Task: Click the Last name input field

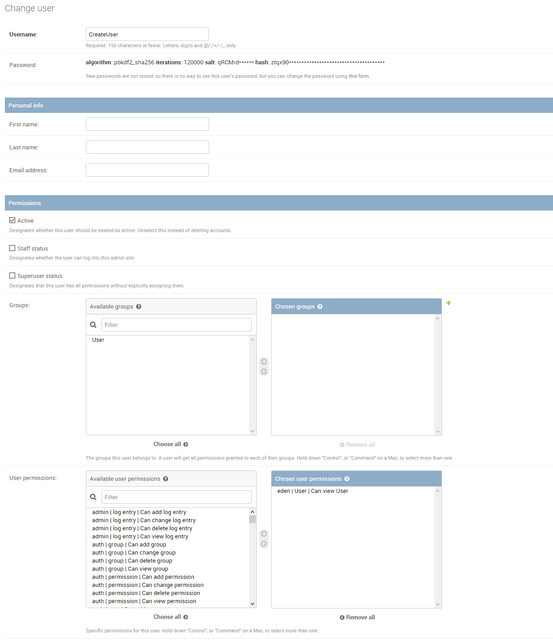Action: pyautogui.click(x=147, y=147)
